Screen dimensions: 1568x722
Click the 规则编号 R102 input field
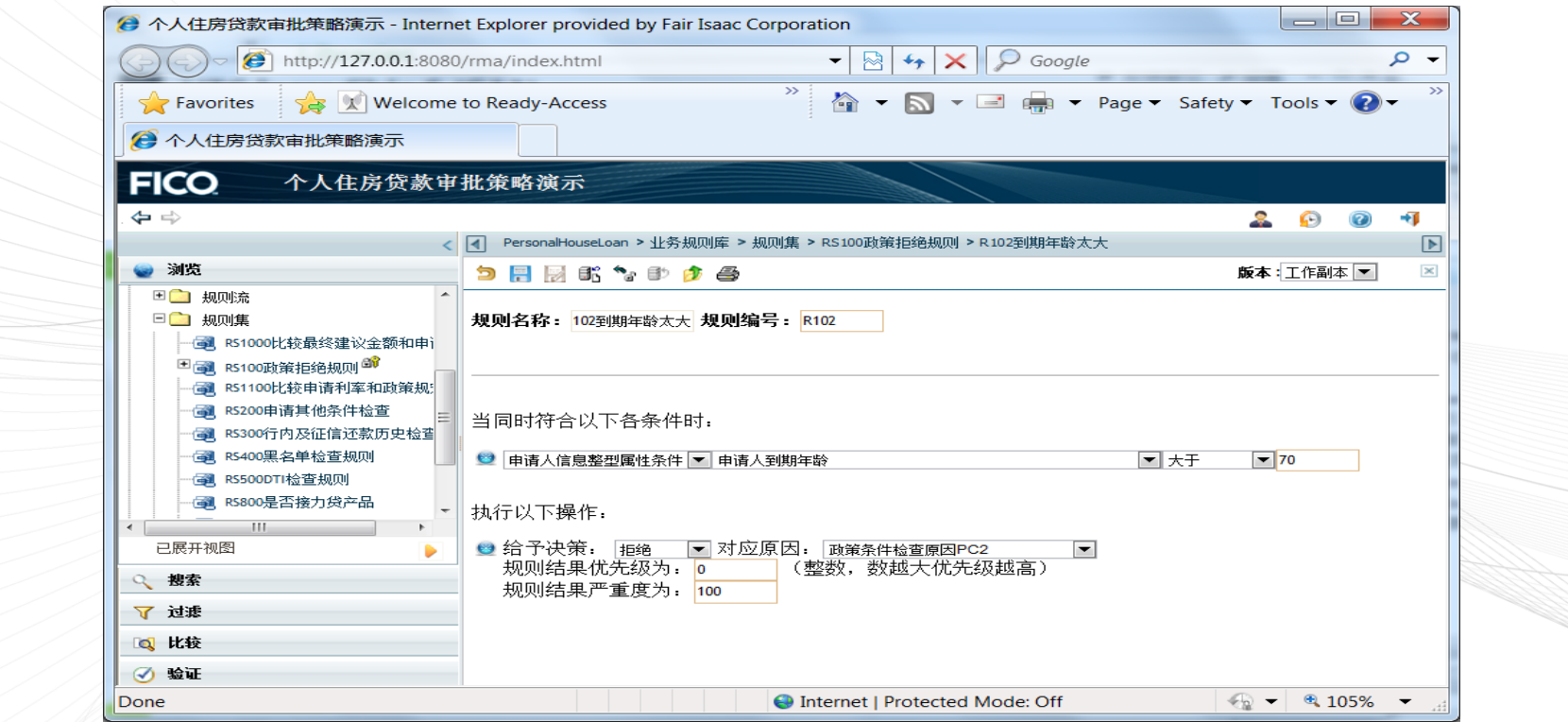click(x=842, y=320)
